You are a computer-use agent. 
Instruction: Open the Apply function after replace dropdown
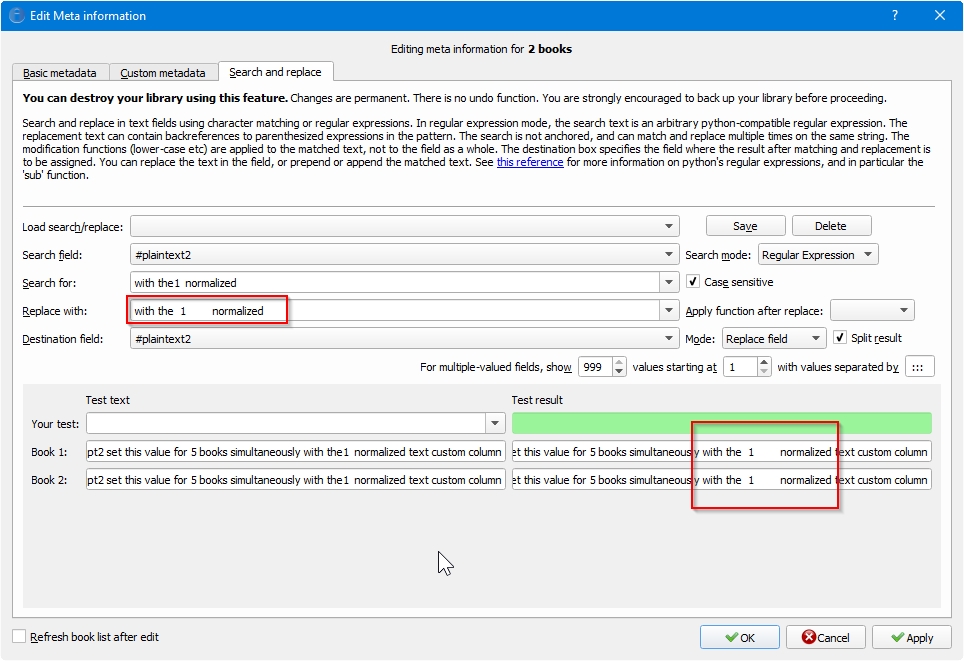pyautogui.click(x=872, y=311)
